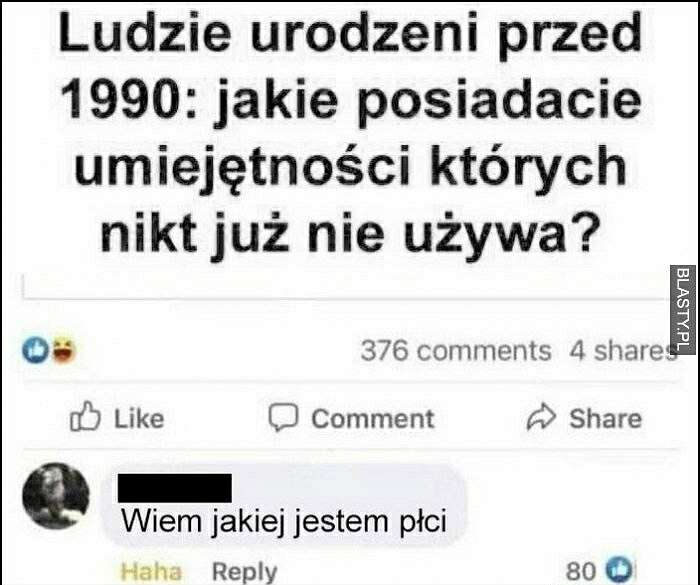
Task: Click the blue like icon beside 80
Action: coord(619,570)
